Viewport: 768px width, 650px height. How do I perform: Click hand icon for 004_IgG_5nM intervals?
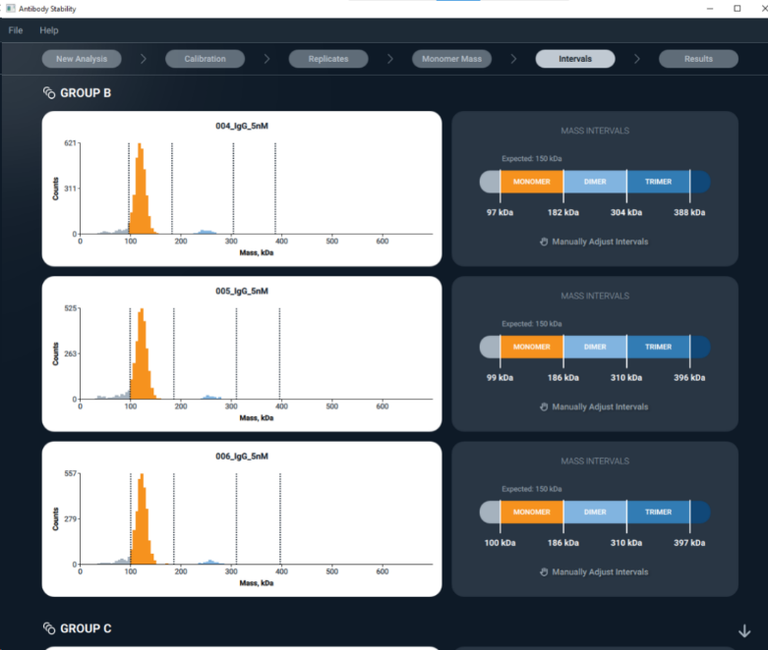544,241
